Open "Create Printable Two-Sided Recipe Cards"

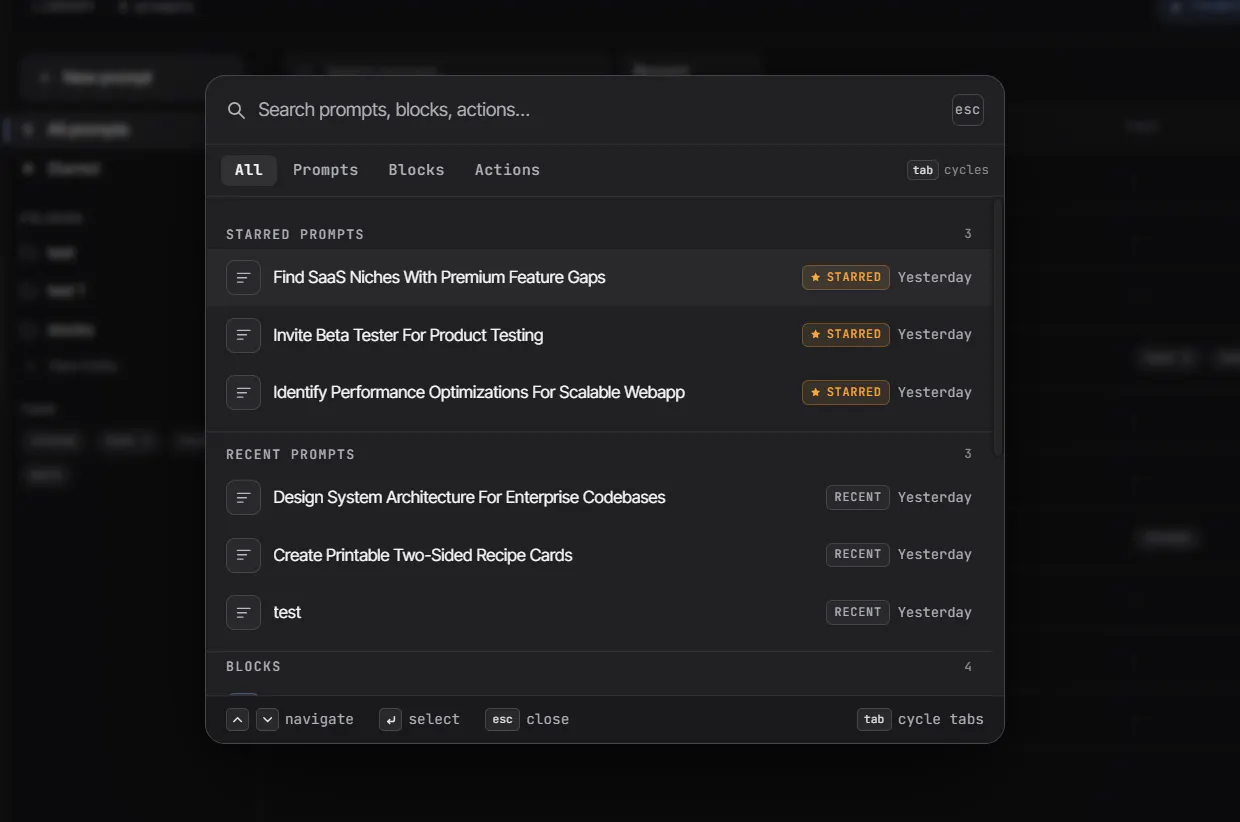(599, 555)
